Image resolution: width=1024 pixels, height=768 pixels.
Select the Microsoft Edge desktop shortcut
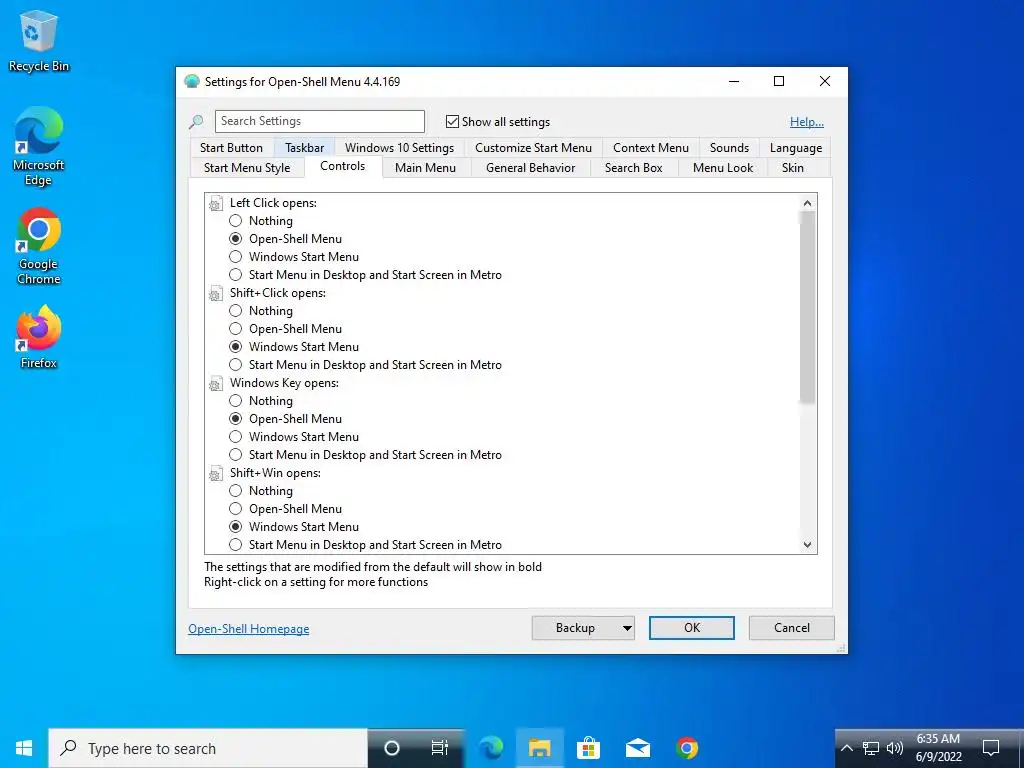pos(39,147)
